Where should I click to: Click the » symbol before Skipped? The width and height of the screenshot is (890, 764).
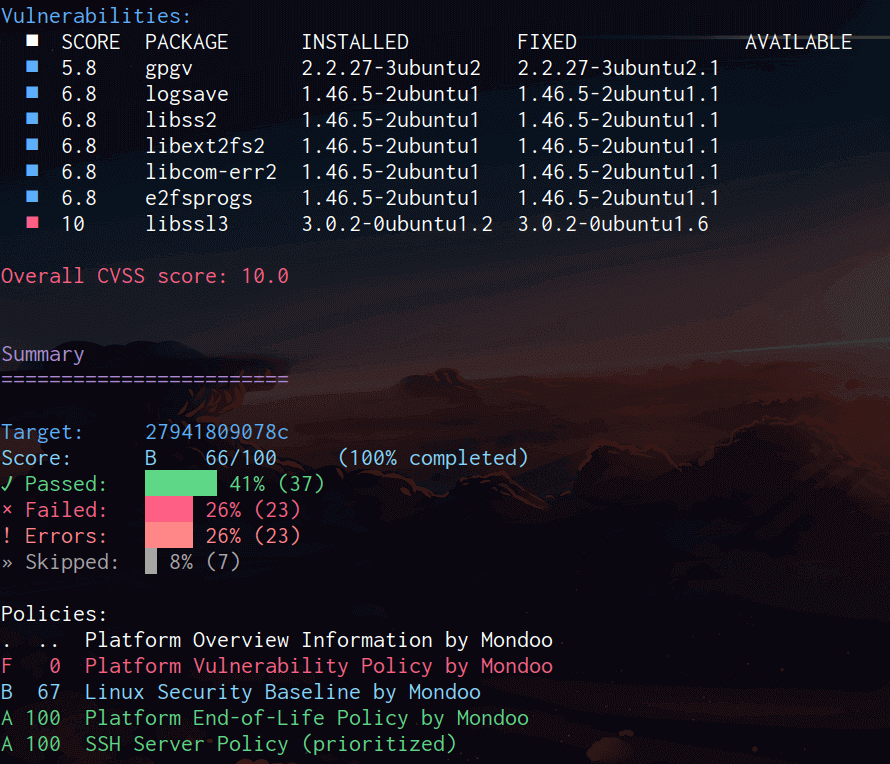tap(7, 563)
